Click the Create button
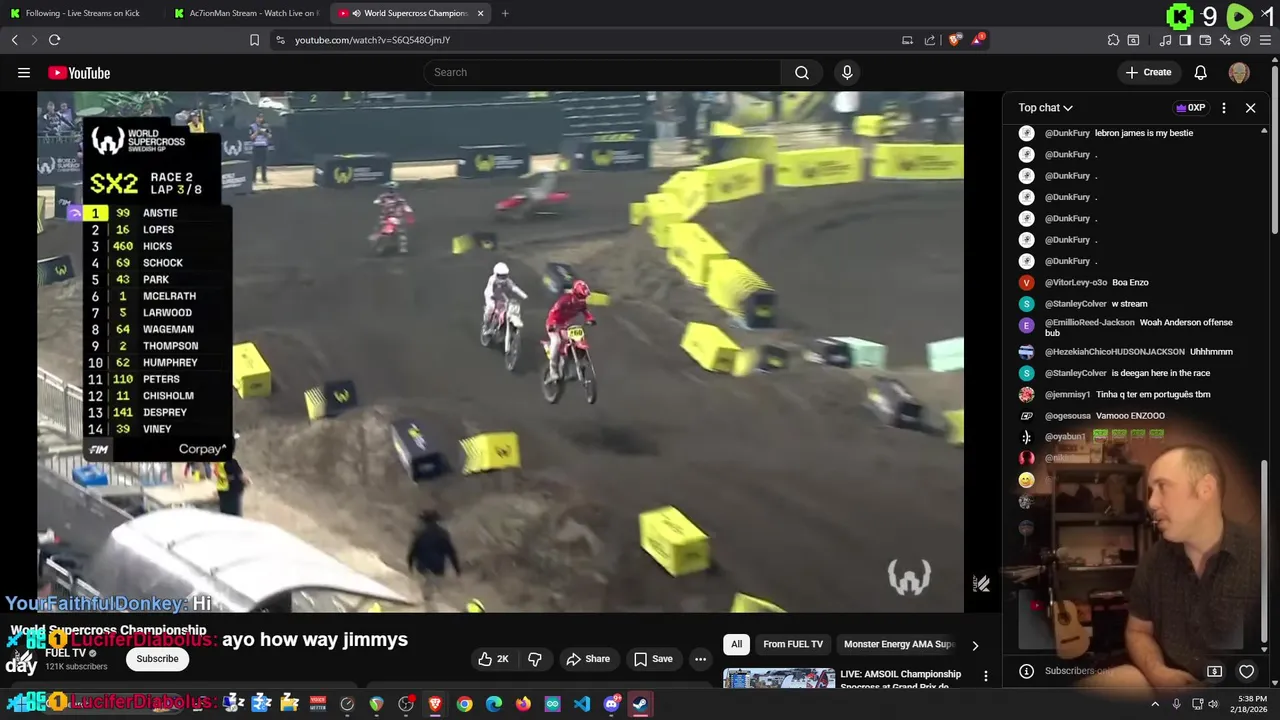1280x720 pixels. (1148, 72)
